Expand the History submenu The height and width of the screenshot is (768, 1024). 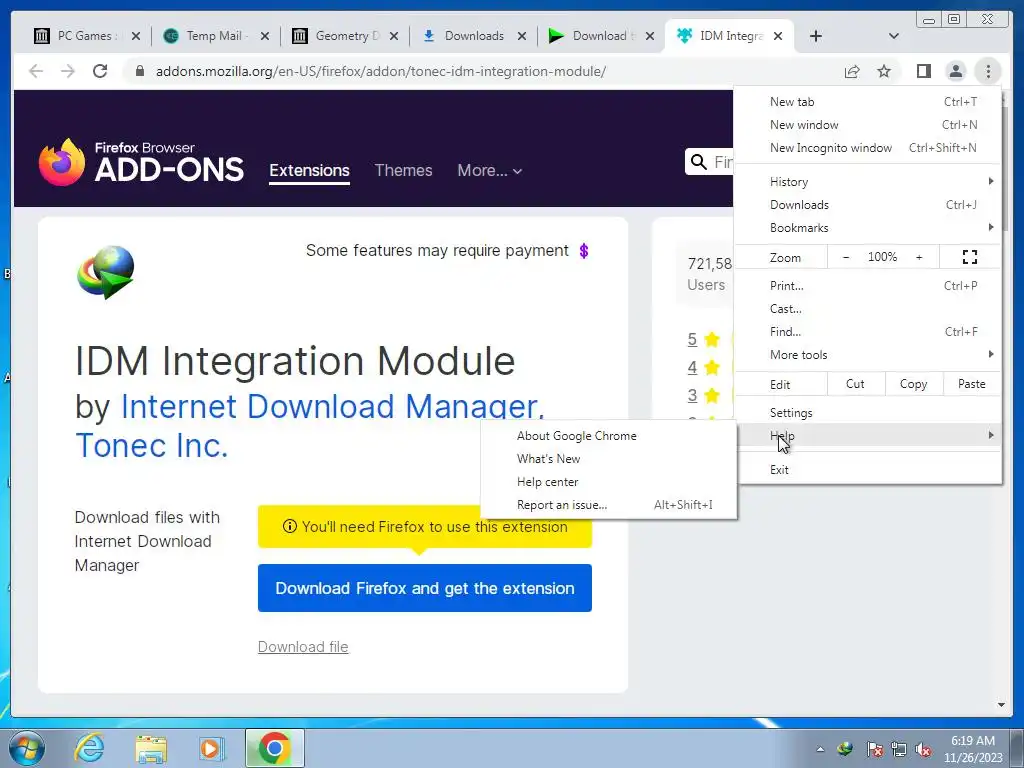(869, 182)
